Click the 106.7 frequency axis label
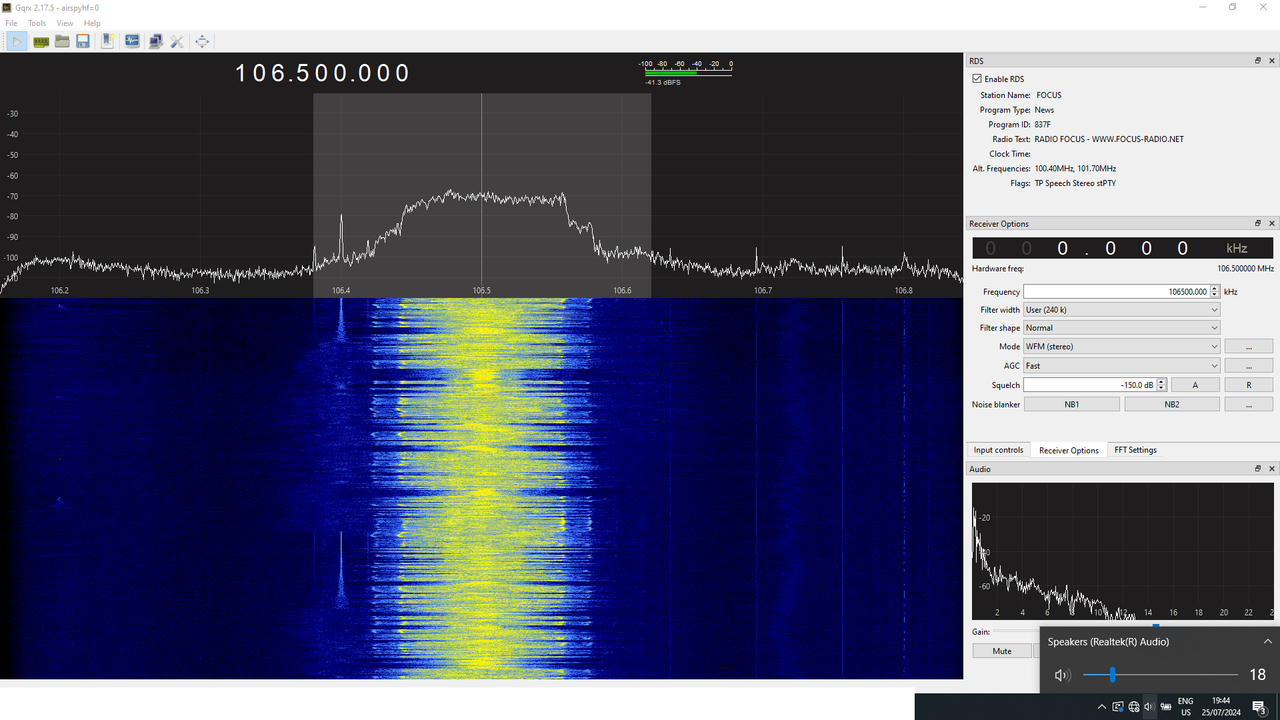 (763, 290)
